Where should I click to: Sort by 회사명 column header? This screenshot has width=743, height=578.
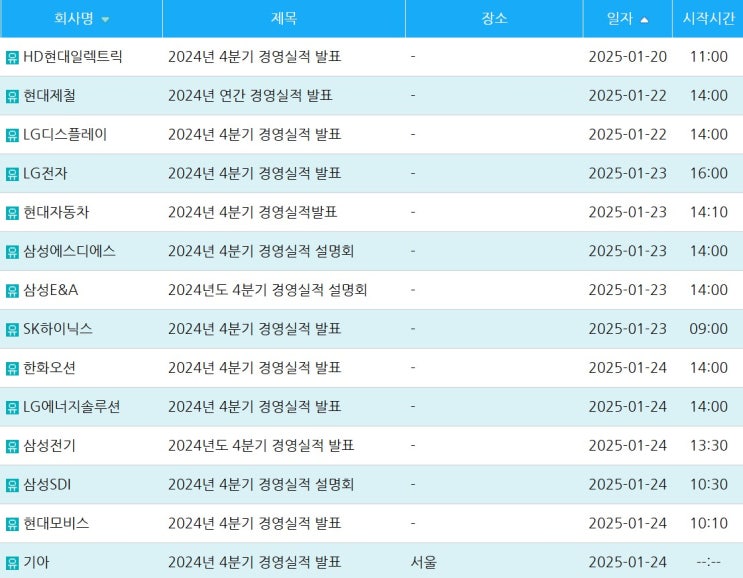[82, 18]
